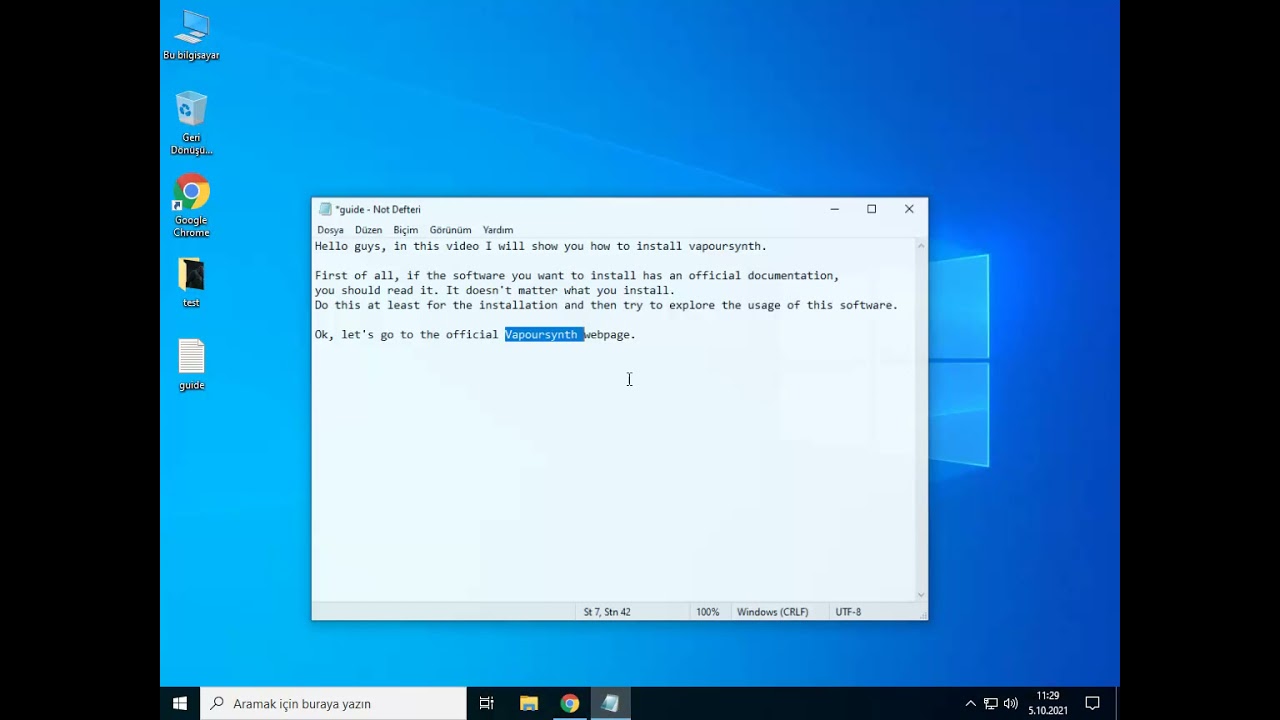Open the notification center icon

point(1092,703)
